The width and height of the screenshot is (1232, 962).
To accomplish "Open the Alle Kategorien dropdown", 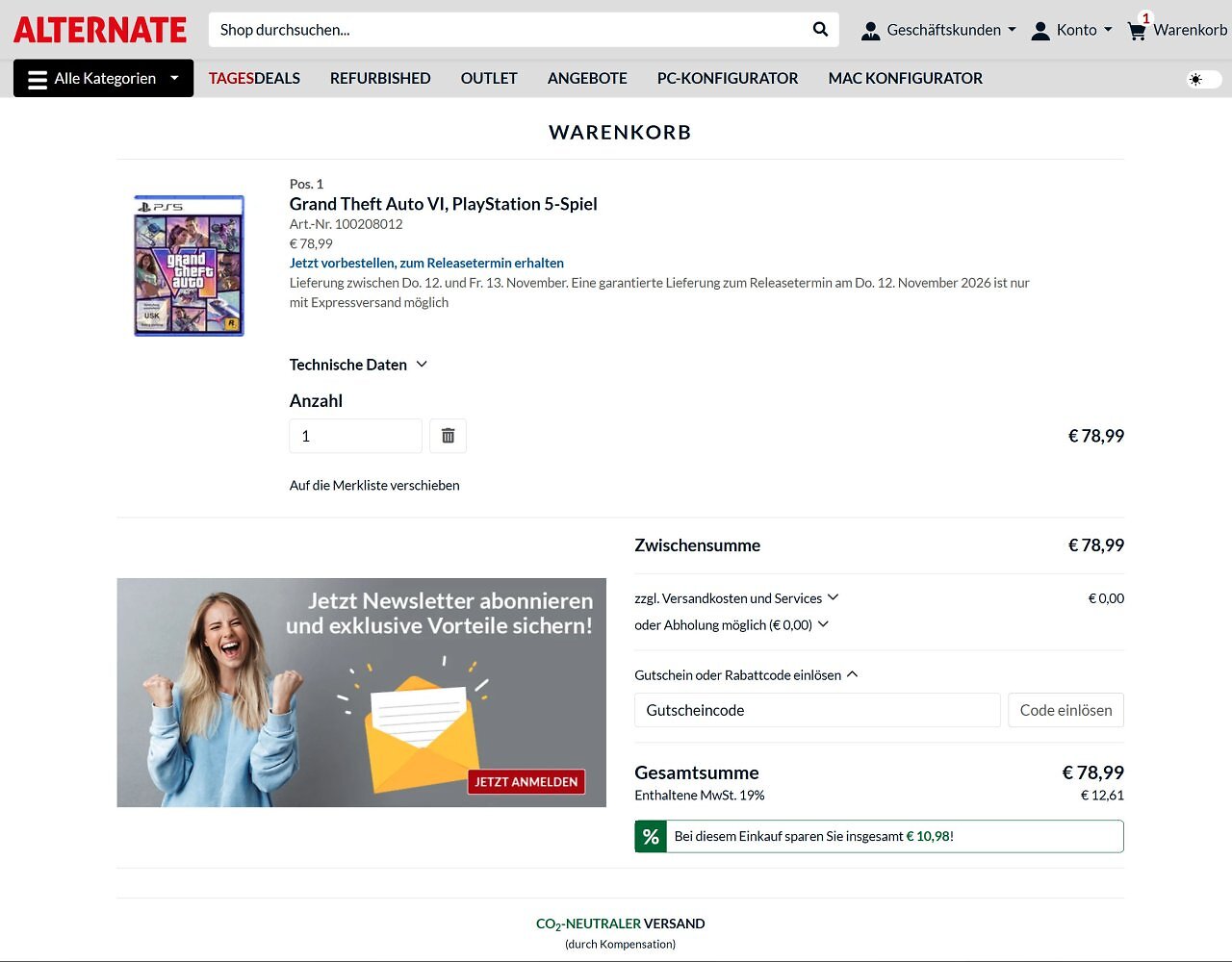I will click(103, 79).
